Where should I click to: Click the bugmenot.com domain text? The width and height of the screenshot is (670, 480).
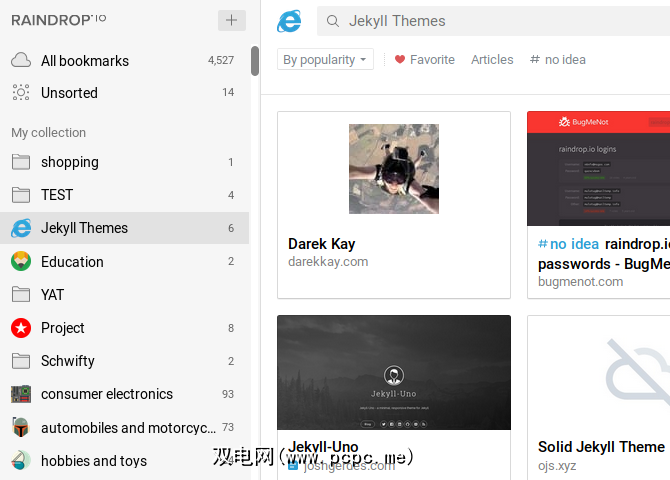pos(580,282)
